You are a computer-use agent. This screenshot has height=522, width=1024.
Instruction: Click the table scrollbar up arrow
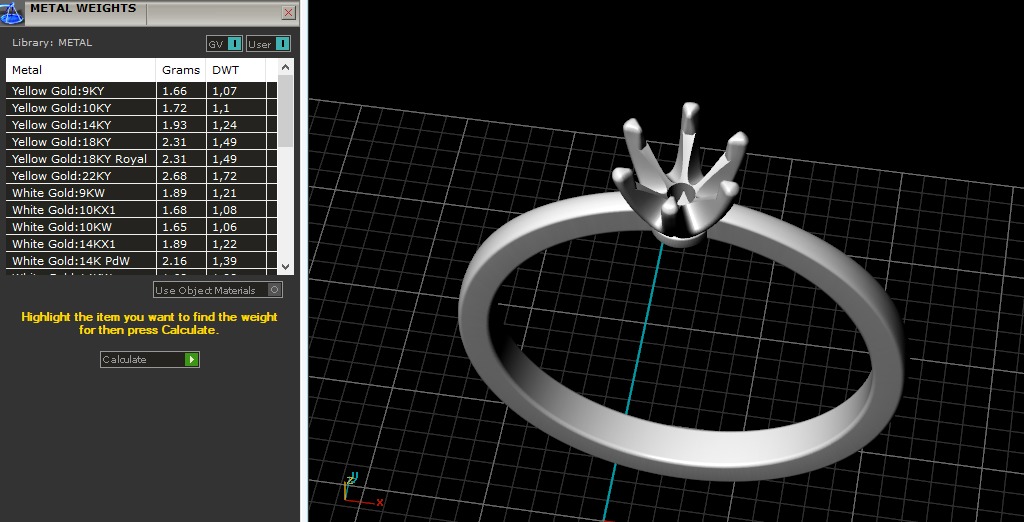(x=285, y=67)
